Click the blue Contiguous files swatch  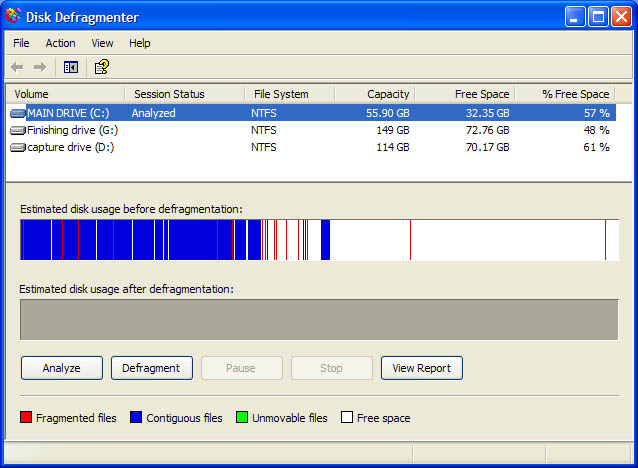point(136,417)
